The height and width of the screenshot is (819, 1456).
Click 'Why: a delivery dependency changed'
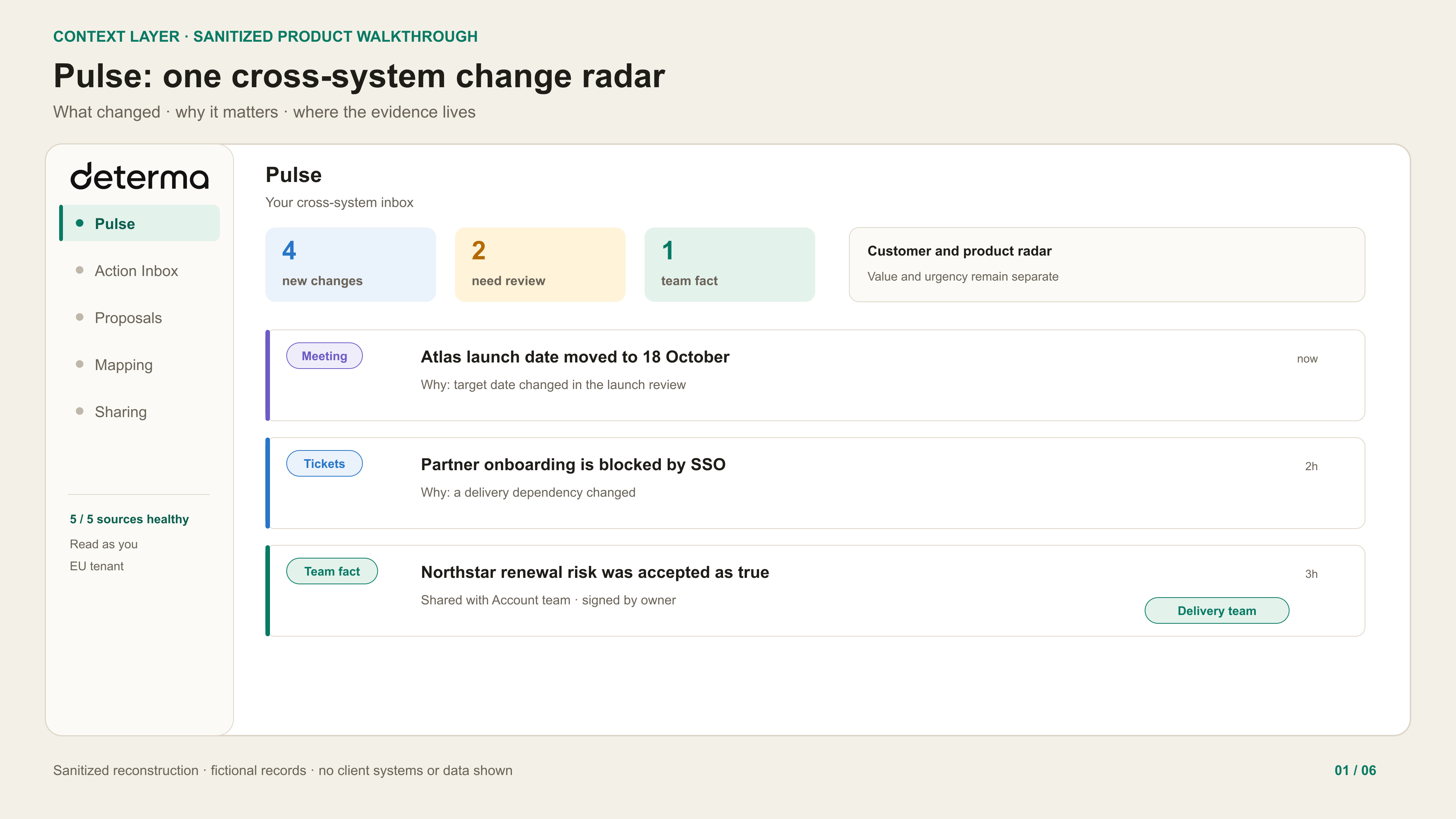pyautogui.click(x=528, y=492)
